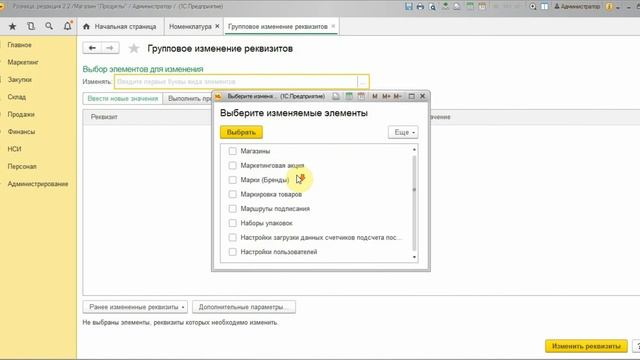
Task: Open the calendar icon in the main title bar
Action: [x=482, y=7]
